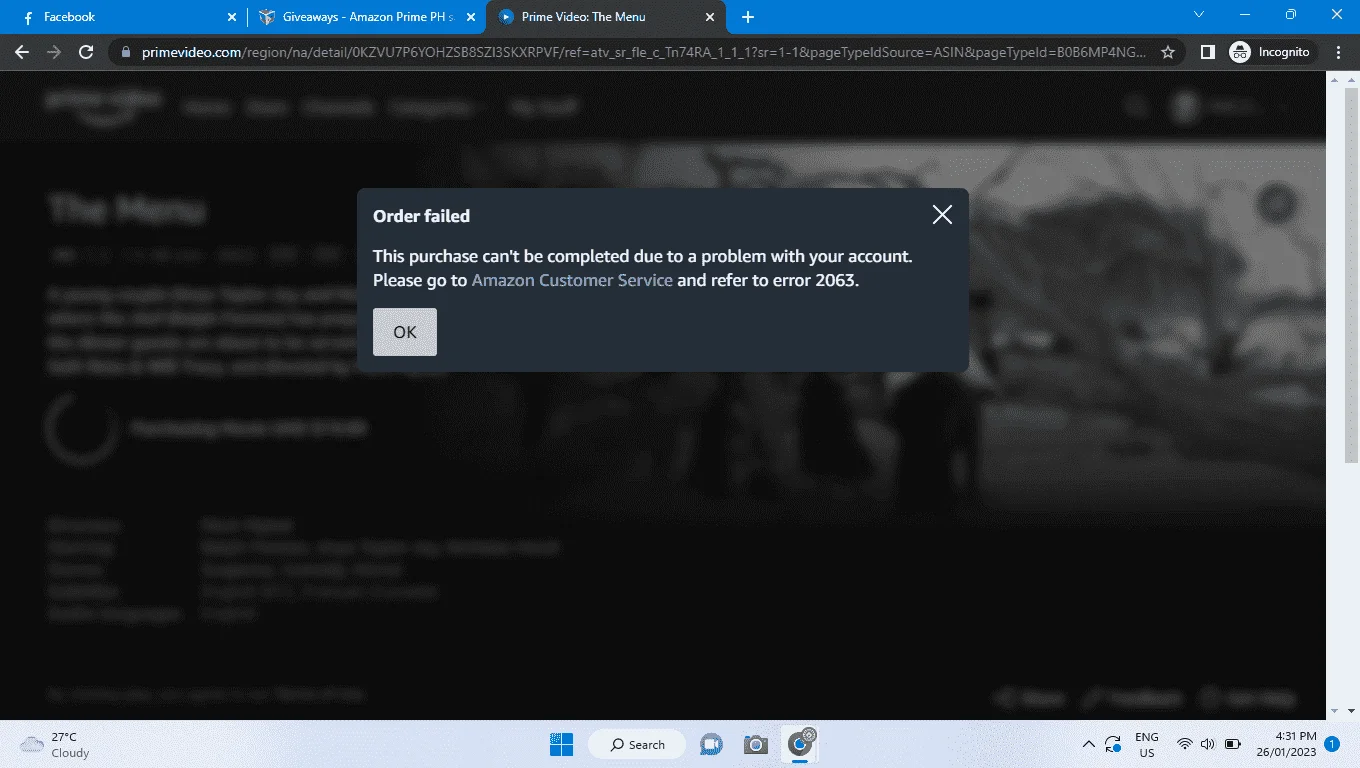Select the Chrome icon on the taskbar

(x=800, y=744)
